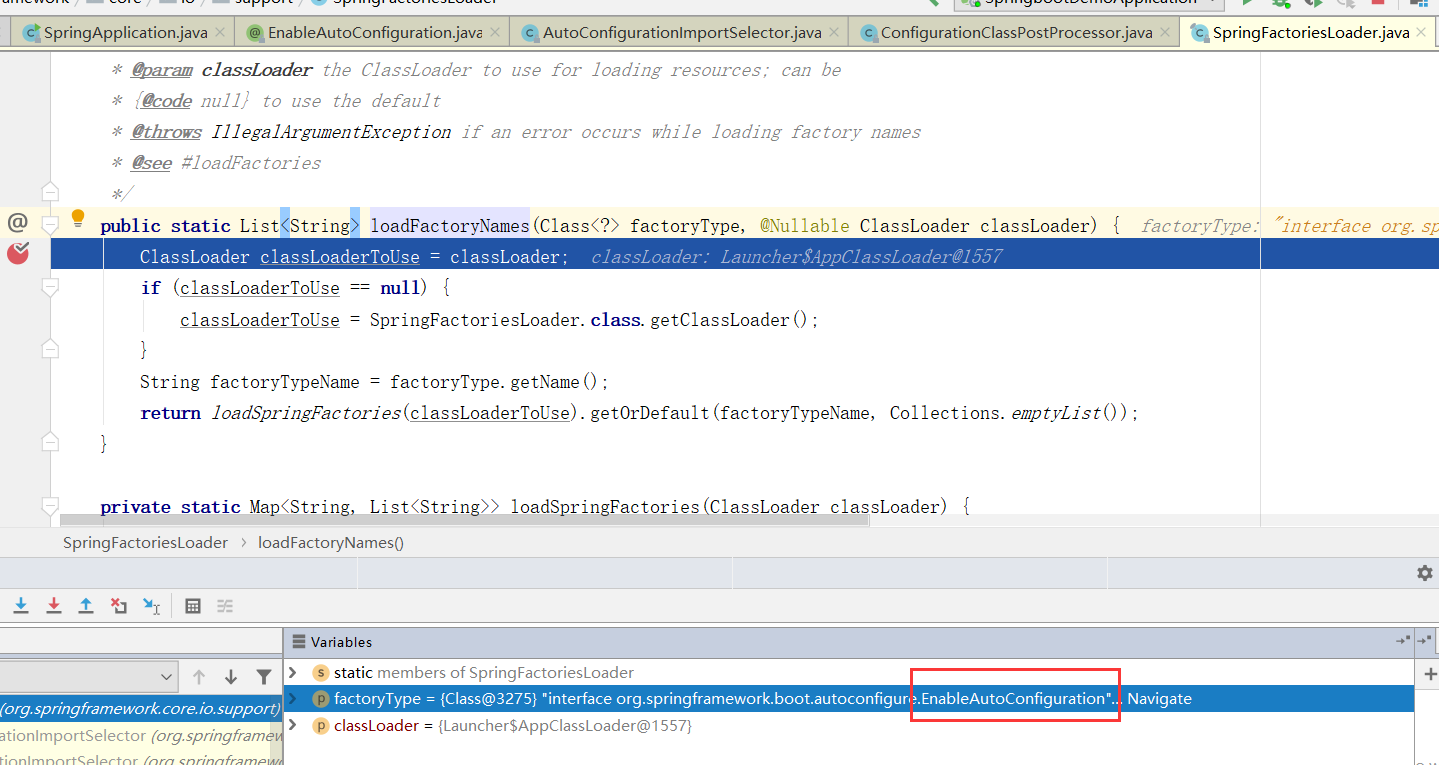
Task: Click the yellow lightbulb intention icon
Action: 78,219
